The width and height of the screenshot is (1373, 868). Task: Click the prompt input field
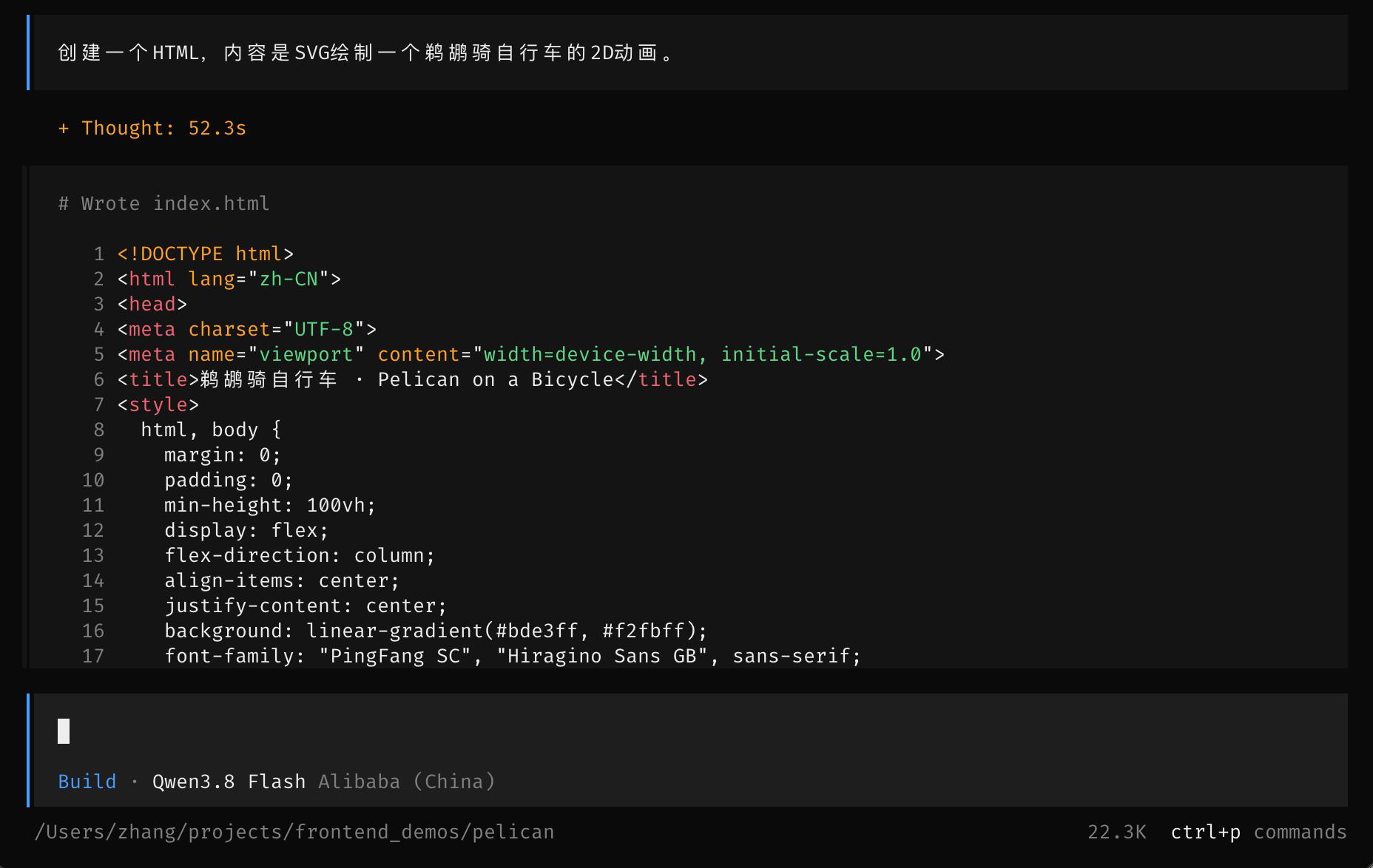(x=691, y=730)
